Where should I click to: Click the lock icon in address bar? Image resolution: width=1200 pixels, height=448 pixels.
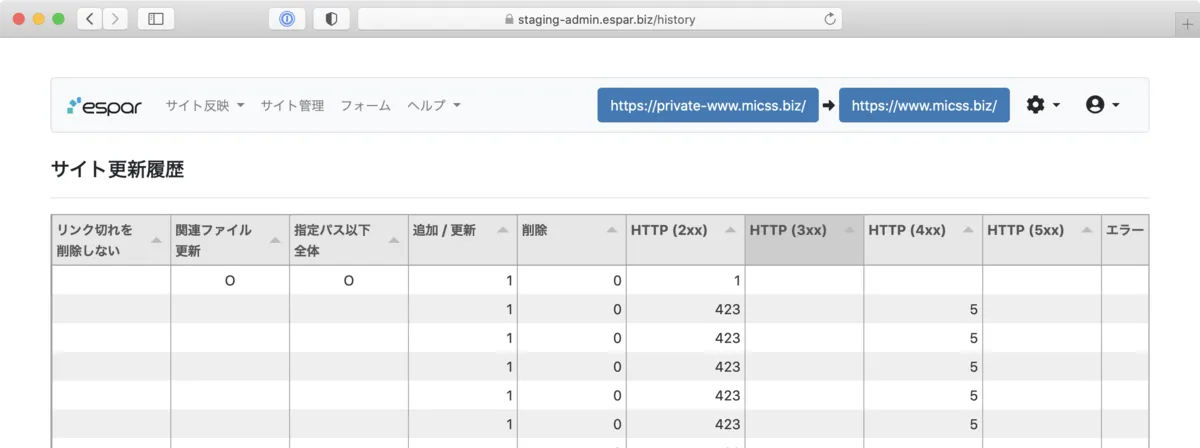click(x=509, y=19)
